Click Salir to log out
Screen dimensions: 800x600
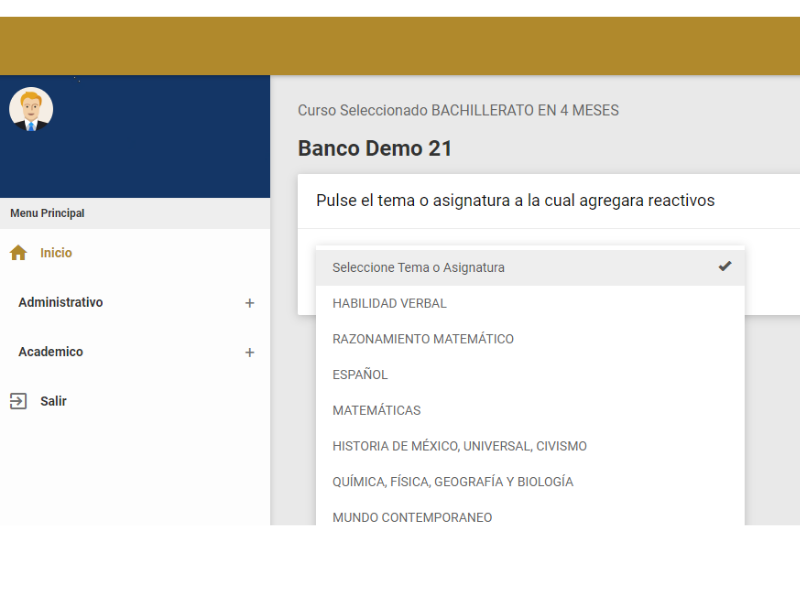[x=53, y=401]
